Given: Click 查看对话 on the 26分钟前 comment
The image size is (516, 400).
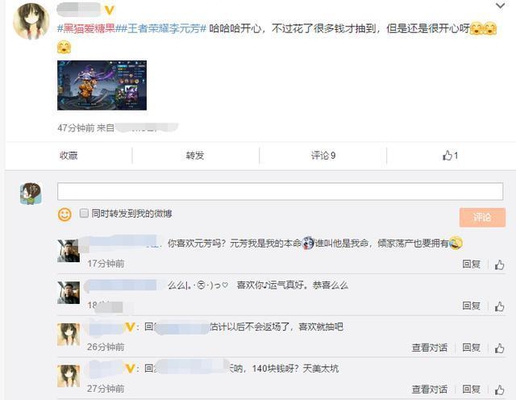Looking at the screenshot, I should pos(429,348).
